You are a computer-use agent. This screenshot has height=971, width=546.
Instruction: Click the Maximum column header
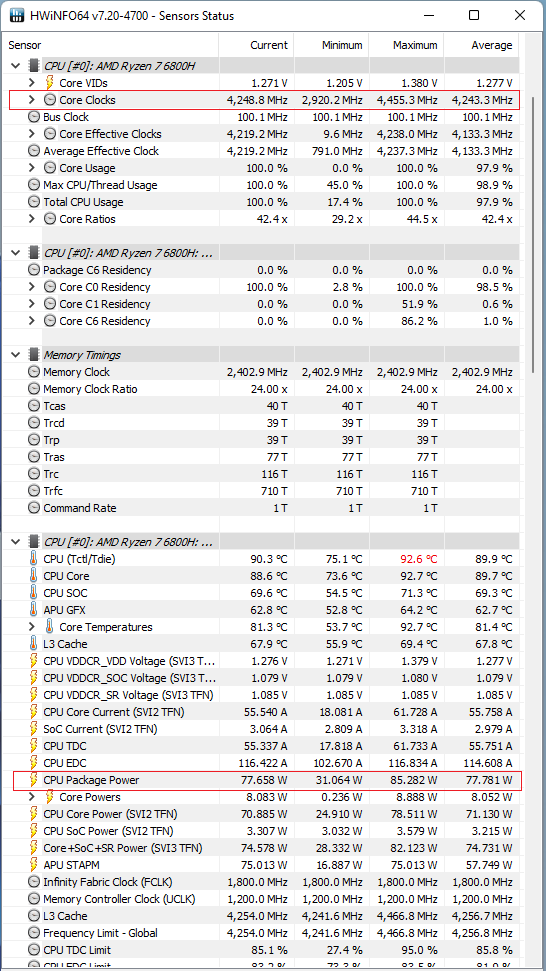[x=406, y=45]
